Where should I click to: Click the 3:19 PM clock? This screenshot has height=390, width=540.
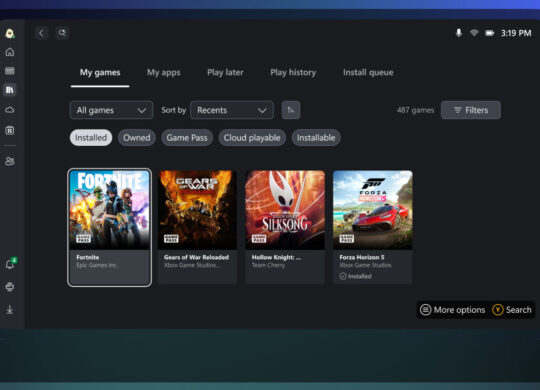pyautogui.click(x=516, y=33)
